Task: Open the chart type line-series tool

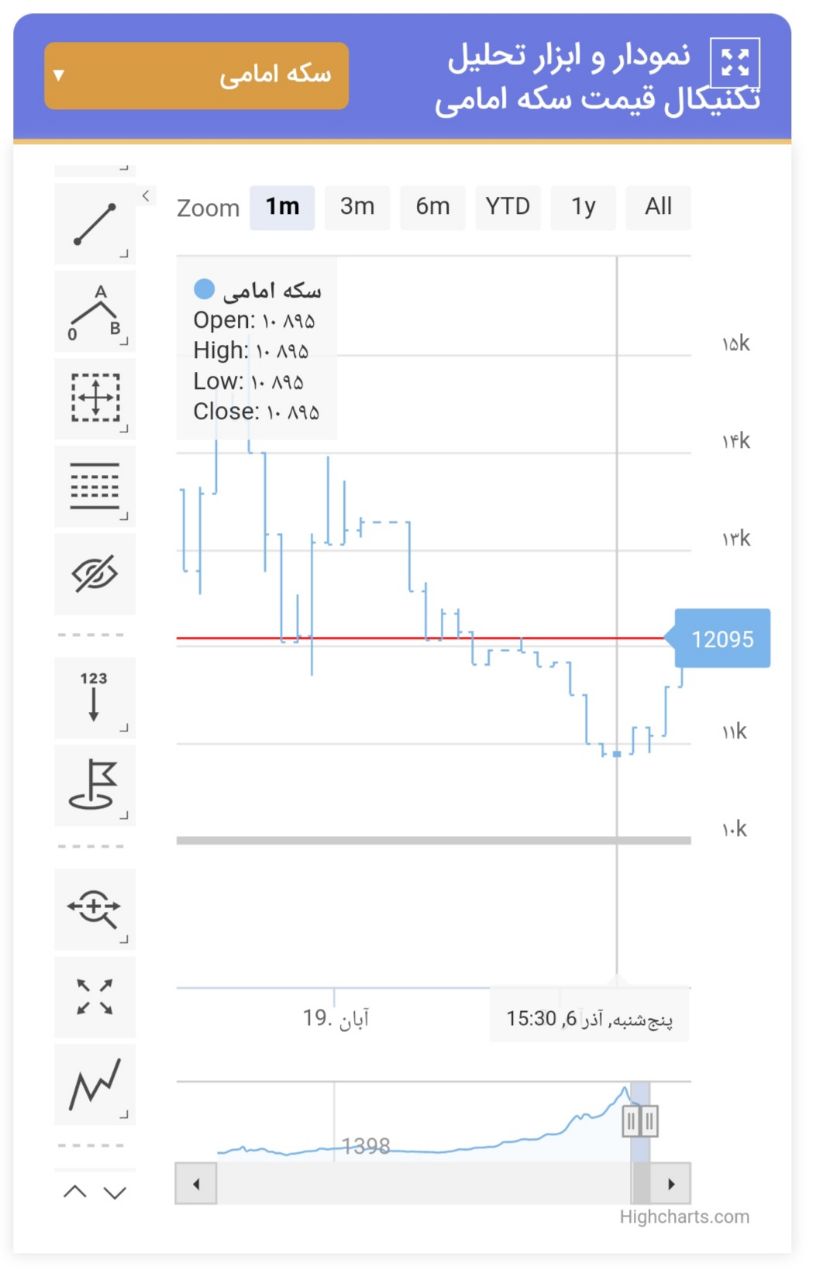Action: coord(95,1084)
